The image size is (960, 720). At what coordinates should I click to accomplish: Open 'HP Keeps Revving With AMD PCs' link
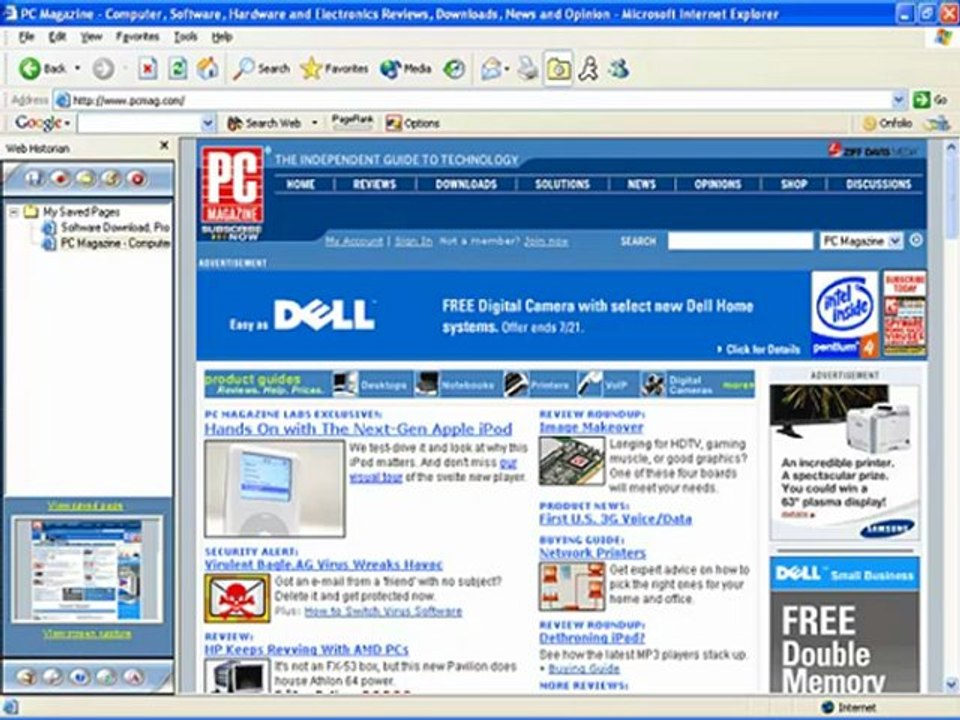306,650
